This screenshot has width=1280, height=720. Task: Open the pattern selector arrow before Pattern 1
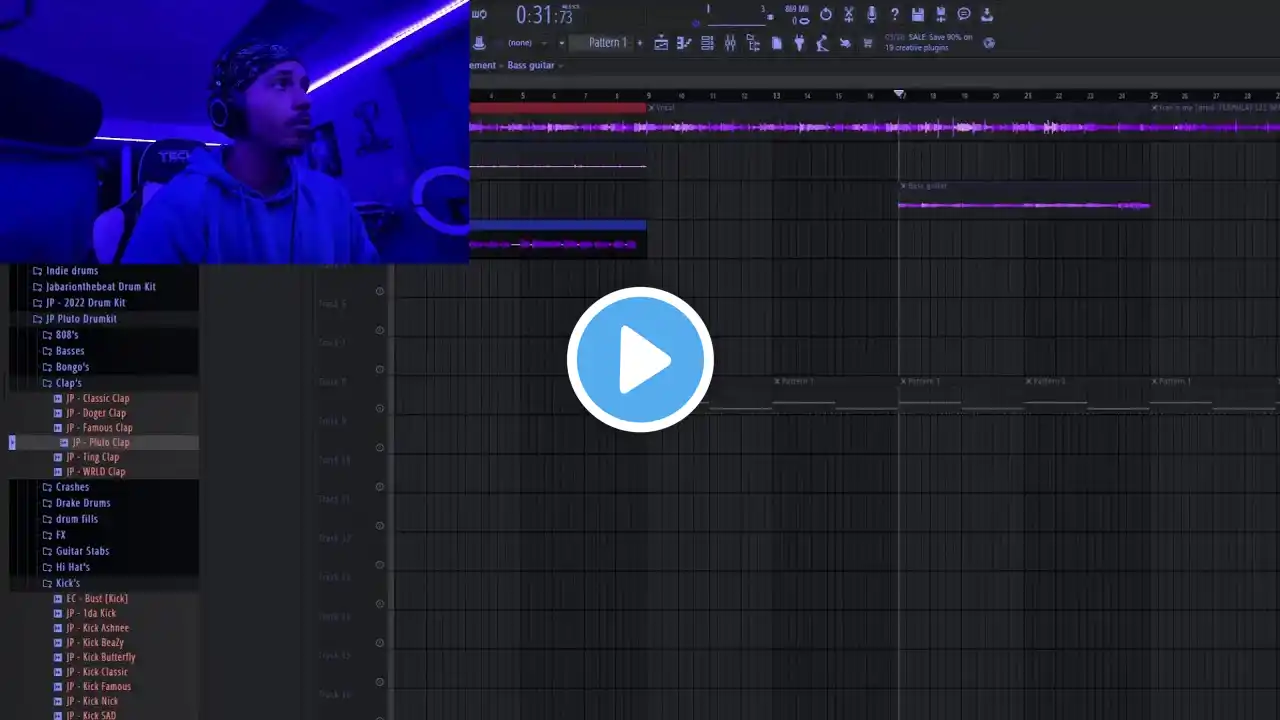562,43
